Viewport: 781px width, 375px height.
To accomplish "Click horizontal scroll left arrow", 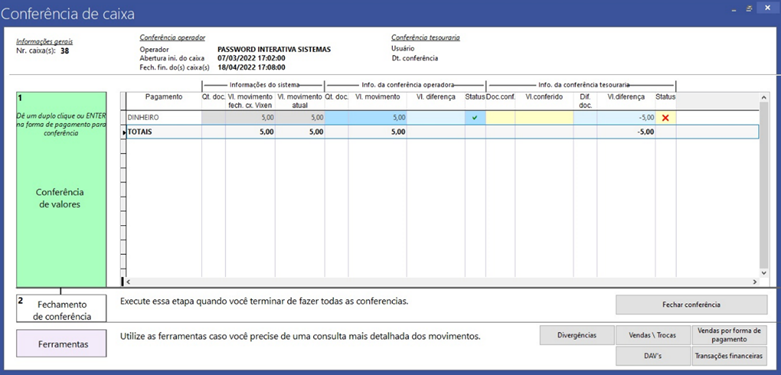I will click(129, 282).
